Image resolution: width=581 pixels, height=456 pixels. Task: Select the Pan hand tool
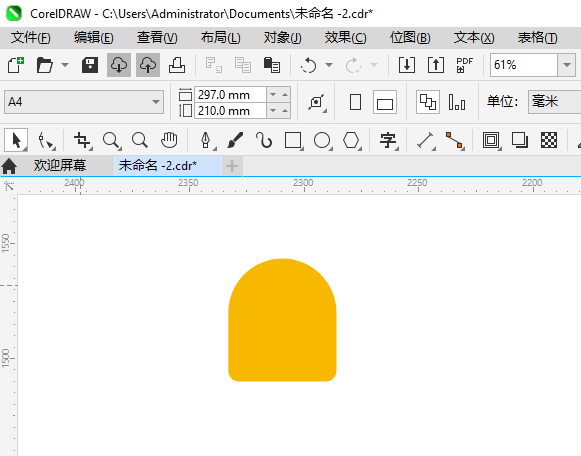tap(169, 140)
